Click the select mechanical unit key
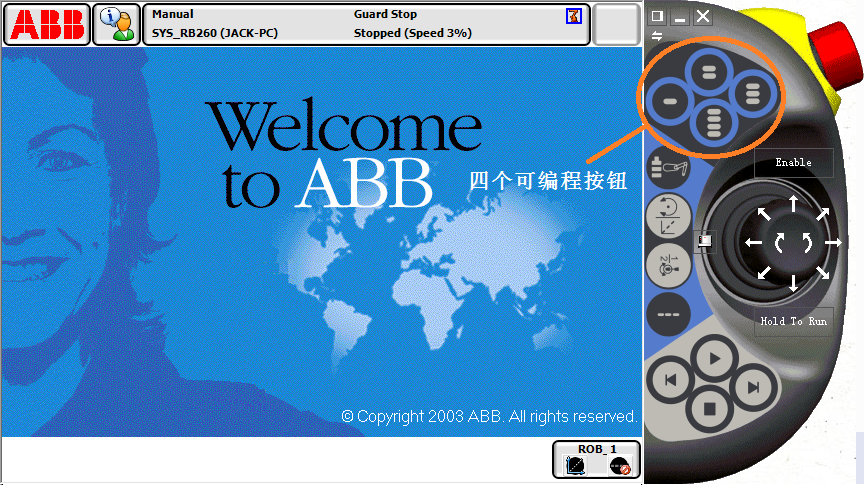 point(668,166)
